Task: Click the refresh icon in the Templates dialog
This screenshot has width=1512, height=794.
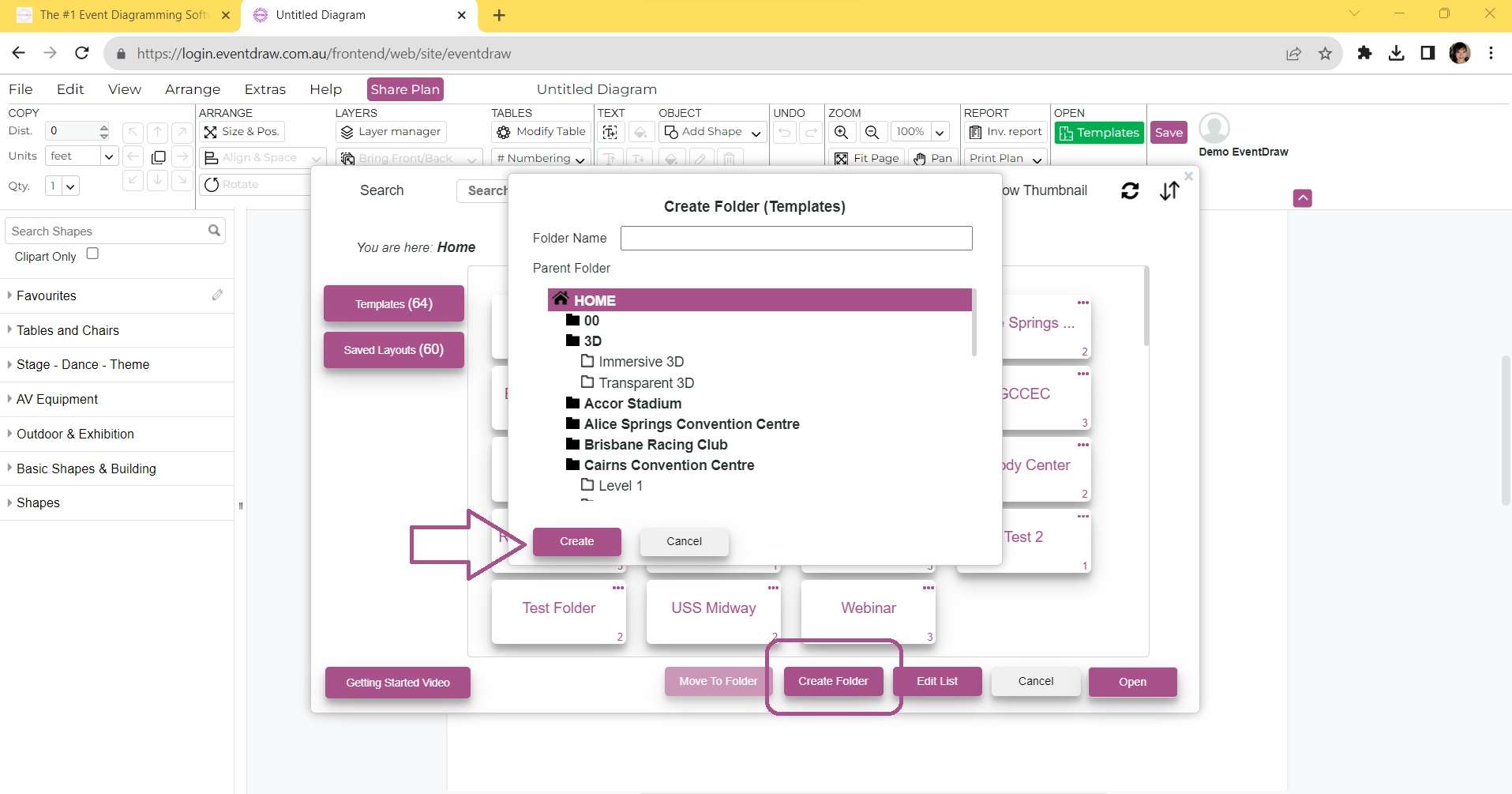Action: 1130,190
